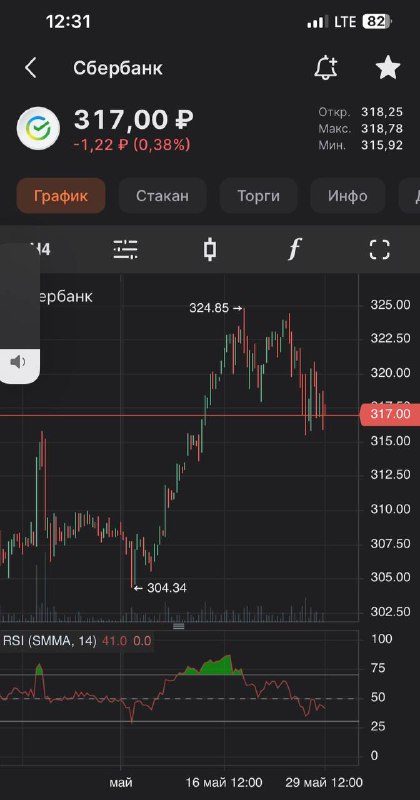Expand chart to fullscreen
The width and height of the screenshot is (420, 800).
click(x=379, y=250)
